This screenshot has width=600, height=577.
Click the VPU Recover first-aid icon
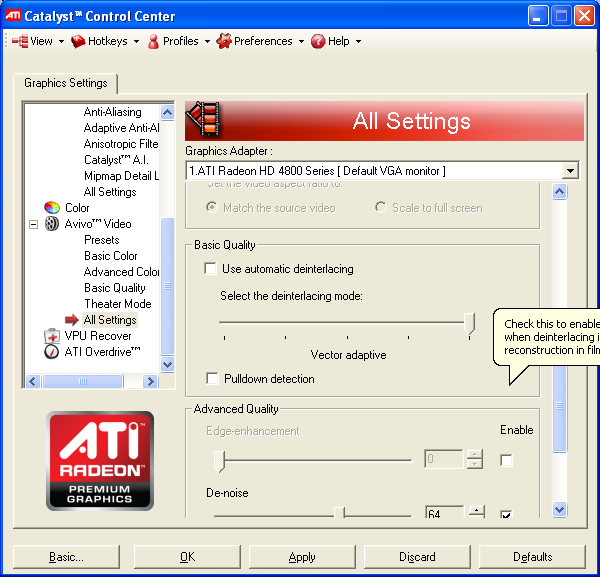point(52,336)
